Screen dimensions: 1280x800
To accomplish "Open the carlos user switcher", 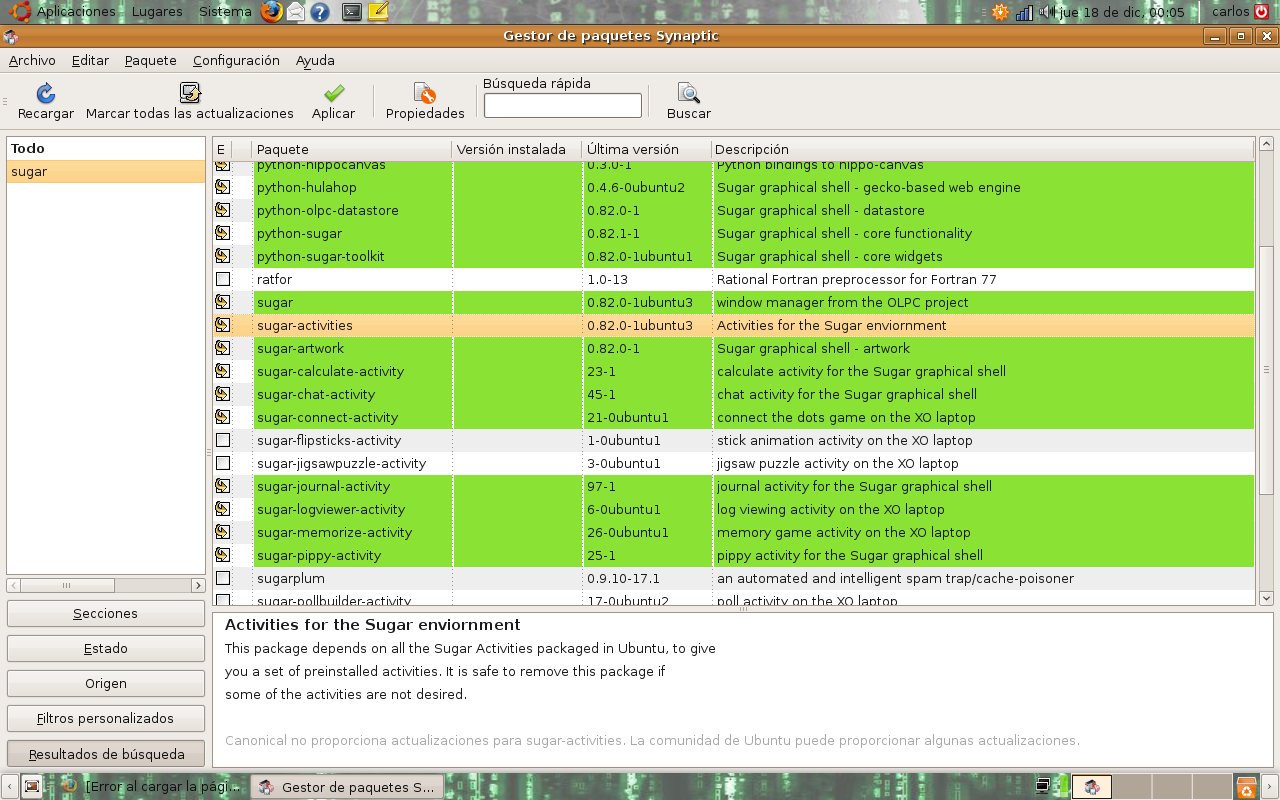I will 1230,12.
